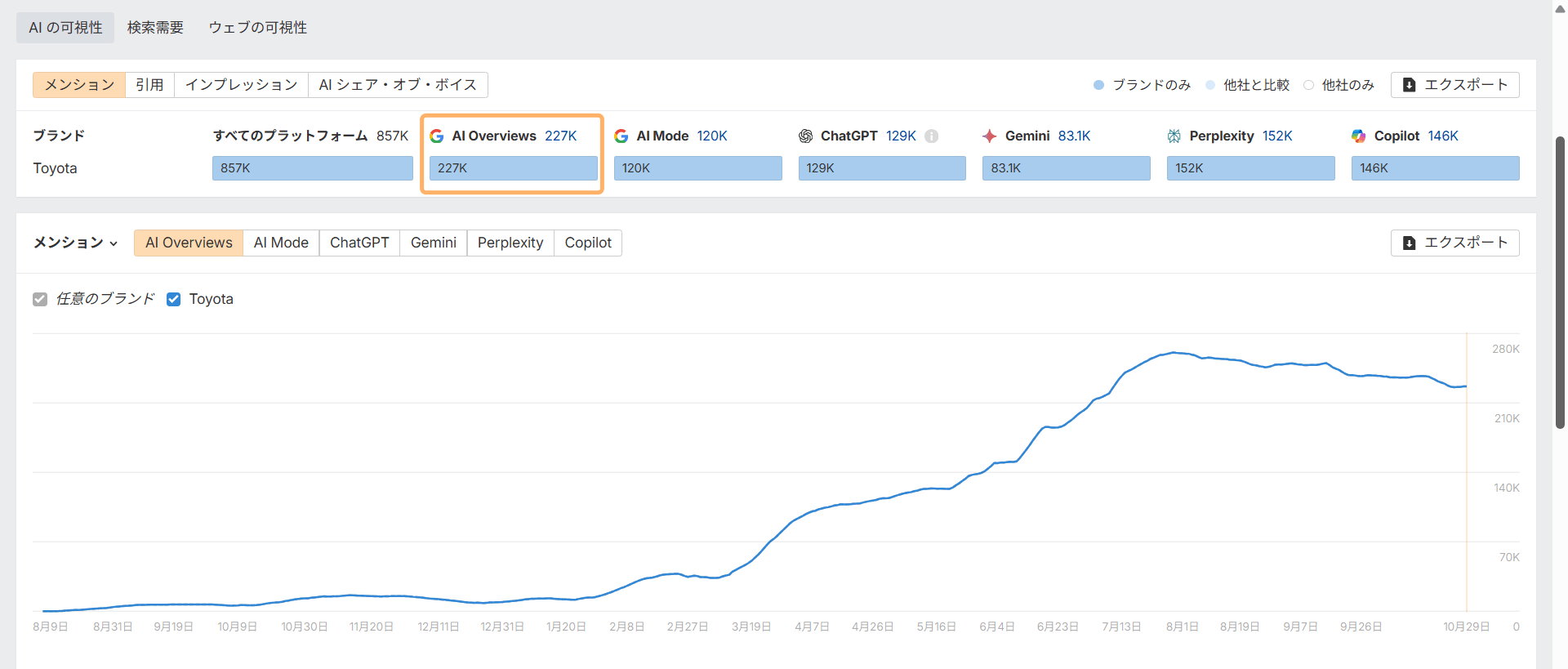This screenshot has width=1568, height=669.
Task: Select AI シェア・オブ・ボイス tab
Action: 398,85
